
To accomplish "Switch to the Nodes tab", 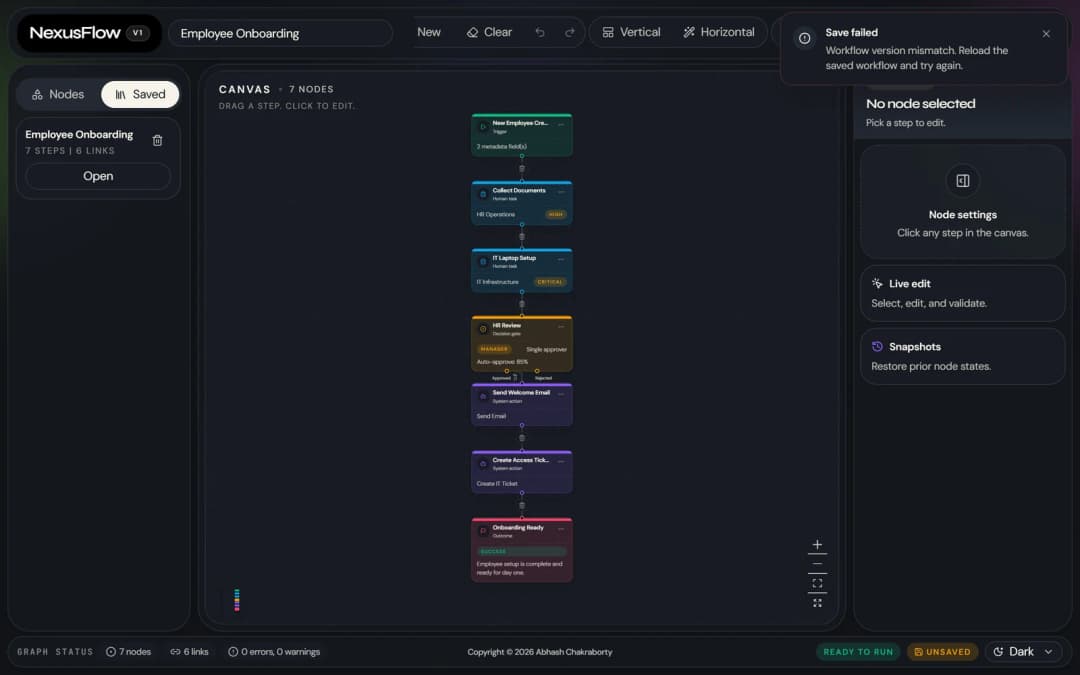I will coord(59,94).
